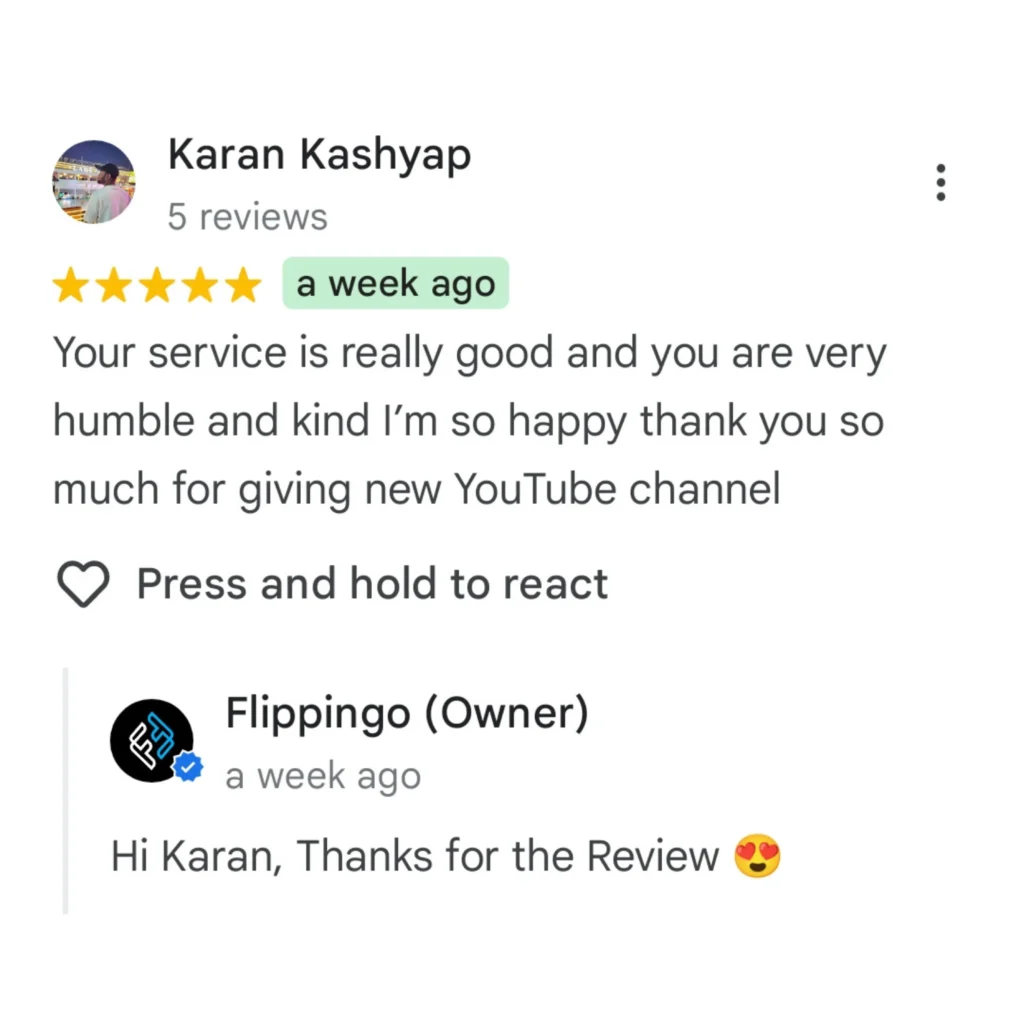Tap the heart reaction icon
The width and height of the screenshot is (1024, 1024).
pos(84,584)
